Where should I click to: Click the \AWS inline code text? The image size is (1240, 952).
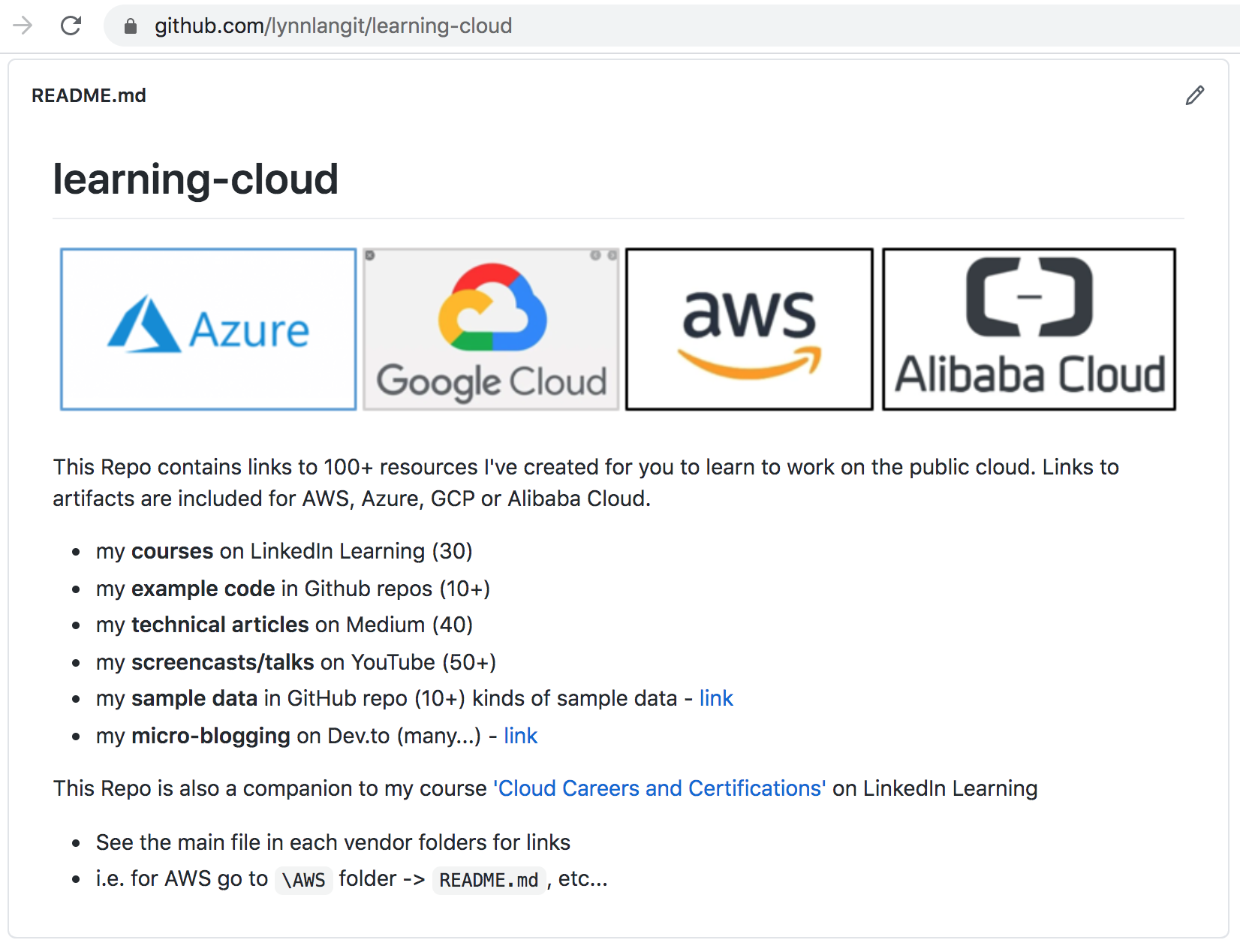[x=303, y=880]
